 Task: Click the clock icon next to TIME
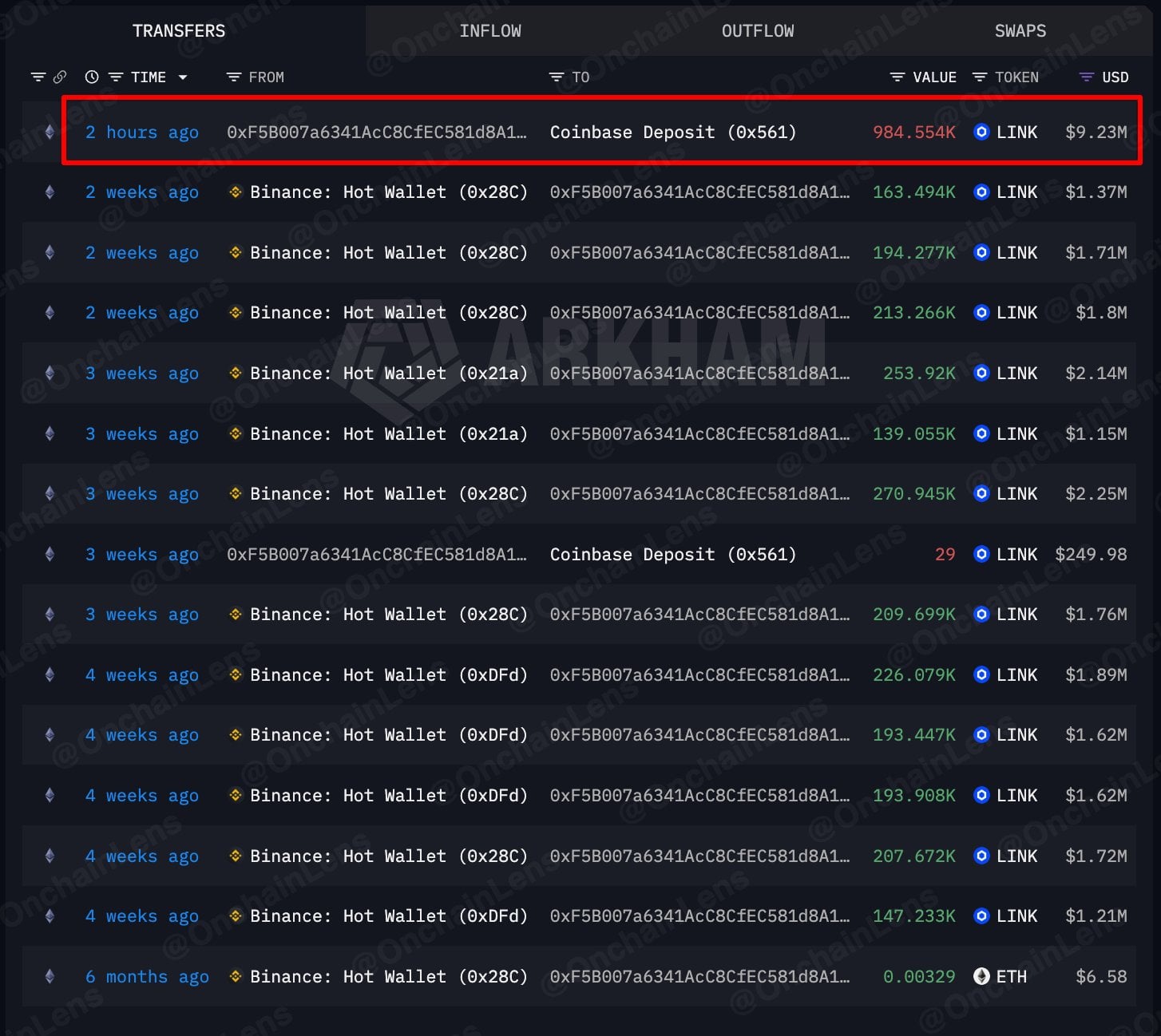click(92, 77)
